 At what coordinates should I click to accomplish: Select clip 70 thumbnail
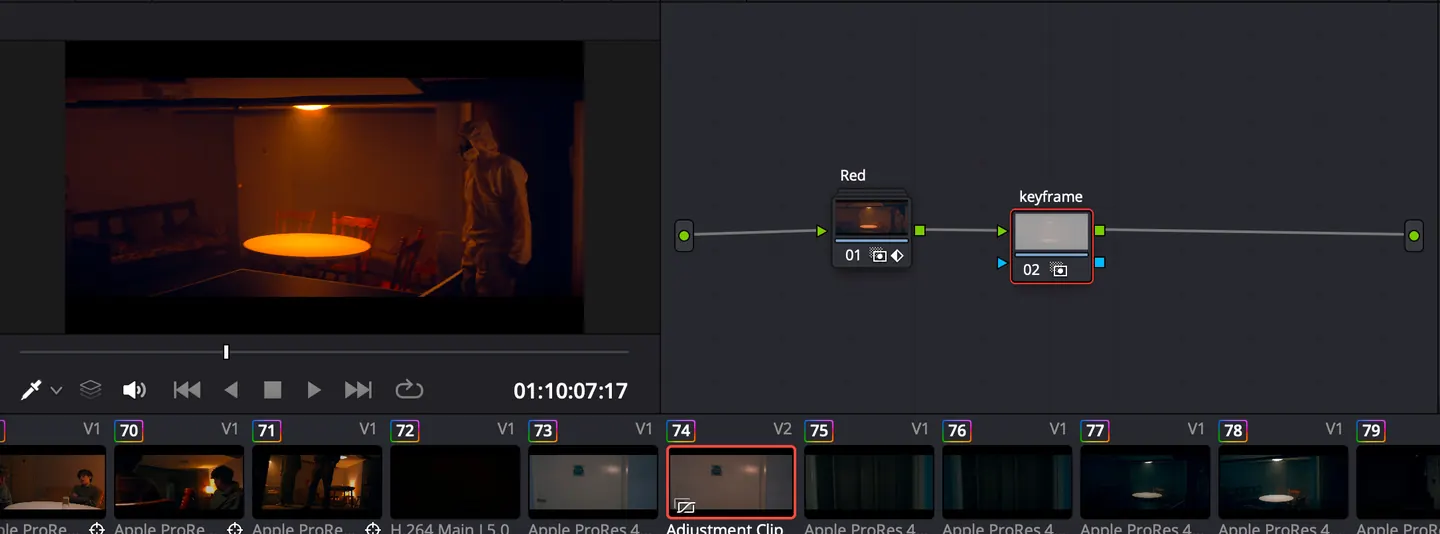tap(179, 482)
